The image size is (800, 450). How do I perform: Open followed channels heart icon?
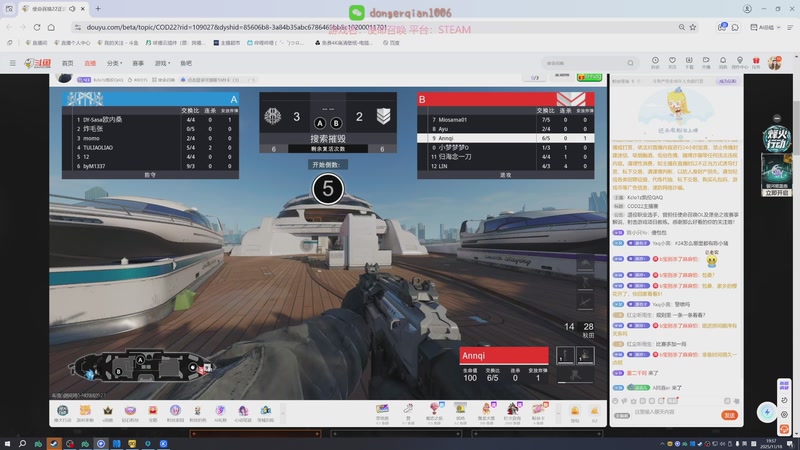pyautogui.click(x=672, y=62)
